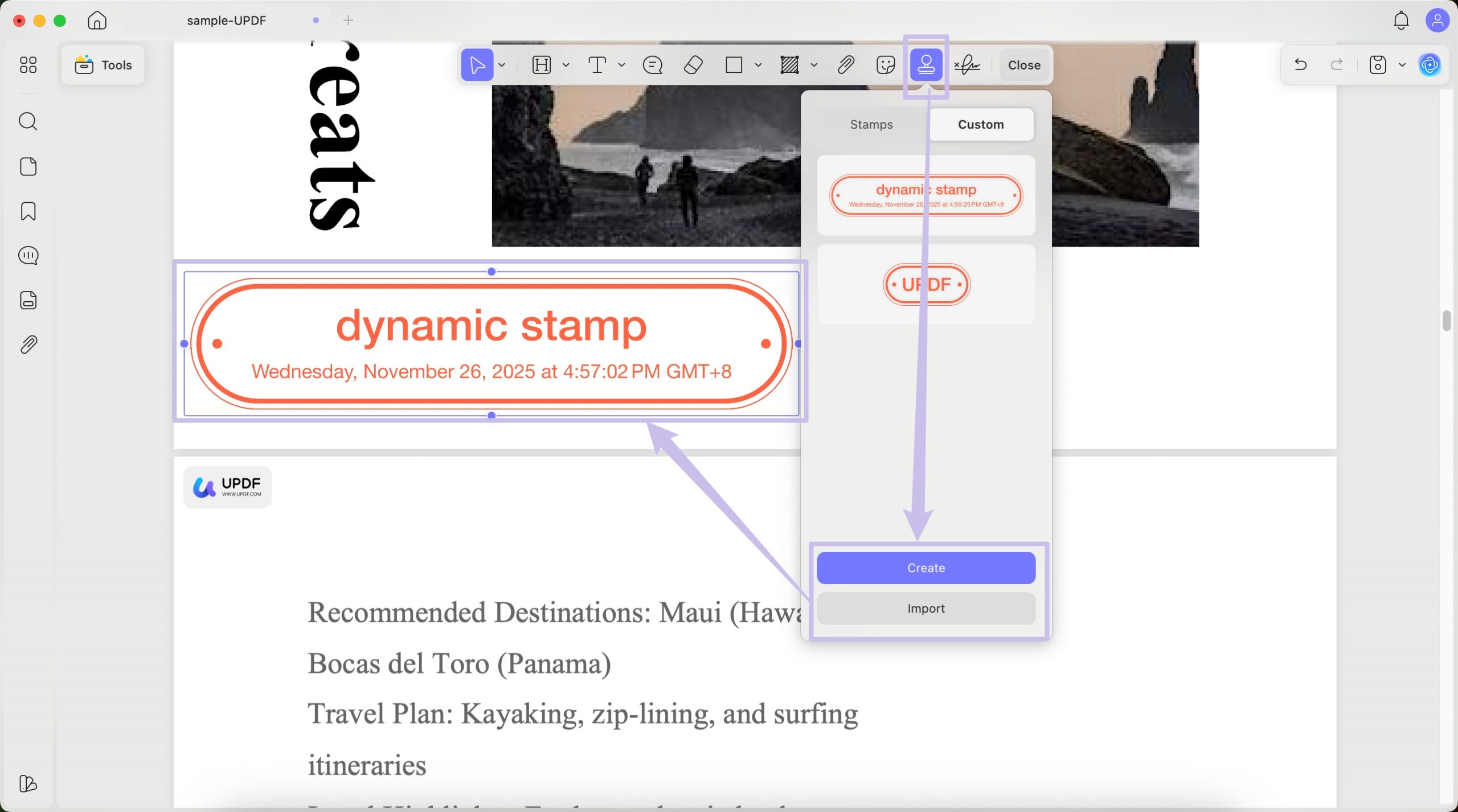The height and width of the screenshot is (812, 1458).
Task: Select the Stamp tool in the toolbar
Action: (926, 65)
